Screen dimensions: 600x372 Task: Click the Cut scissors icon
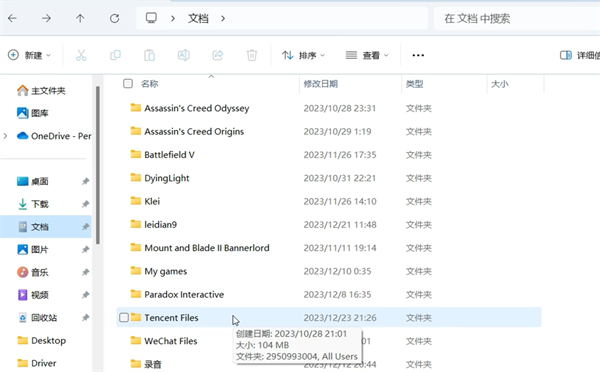81,55
